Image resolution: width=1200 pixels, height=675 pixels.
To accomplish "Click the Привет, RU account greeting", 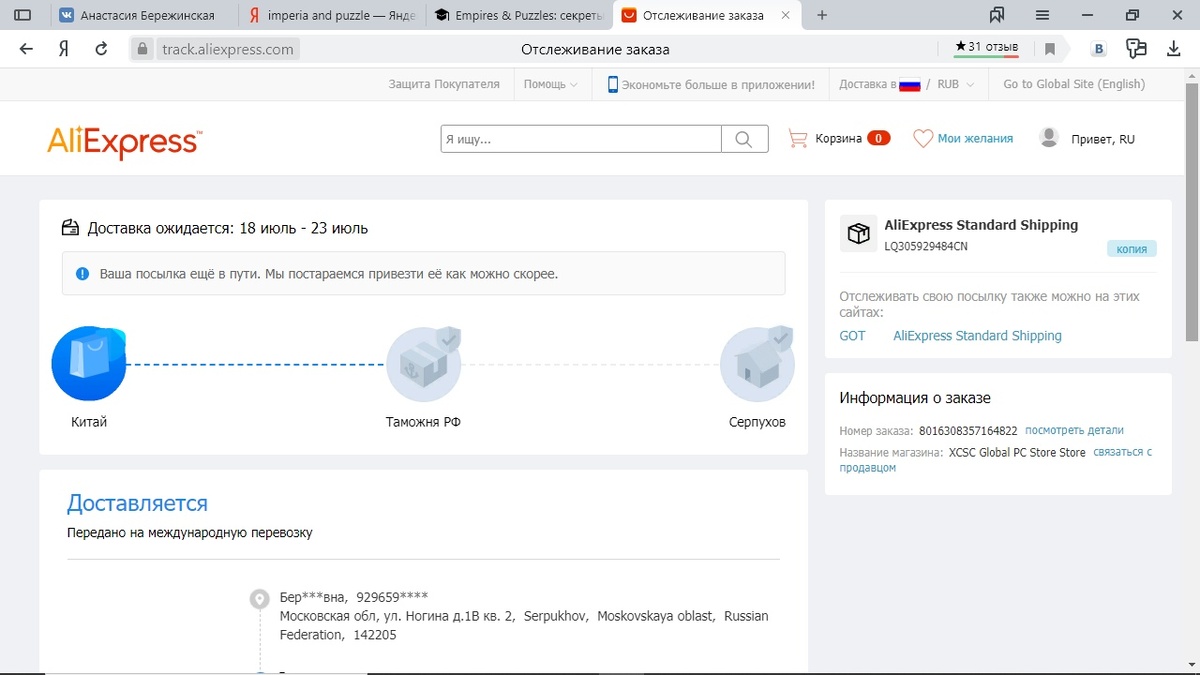I will coord(1103,139).
